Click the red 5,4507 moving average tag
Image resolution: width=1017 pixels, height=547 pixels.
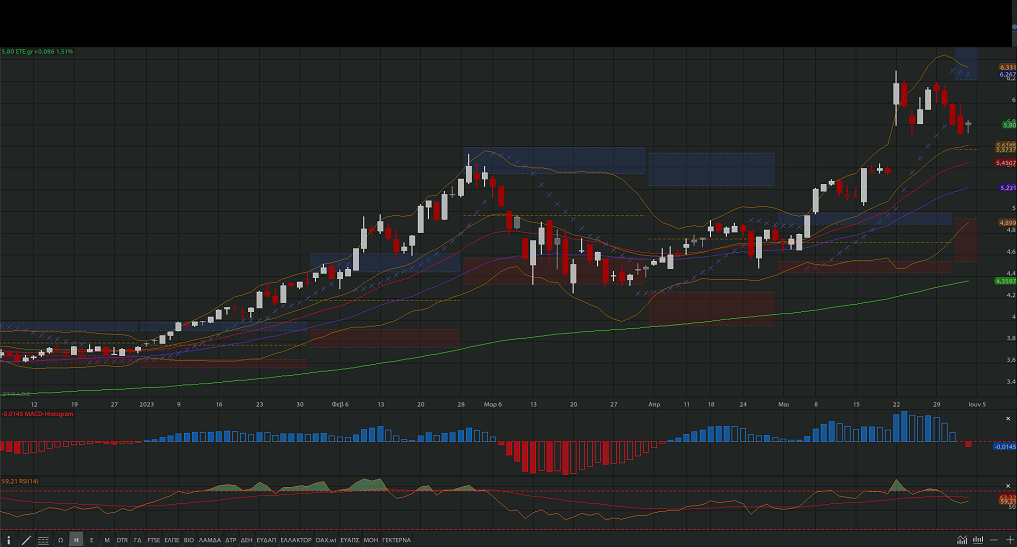point(1006,163)
